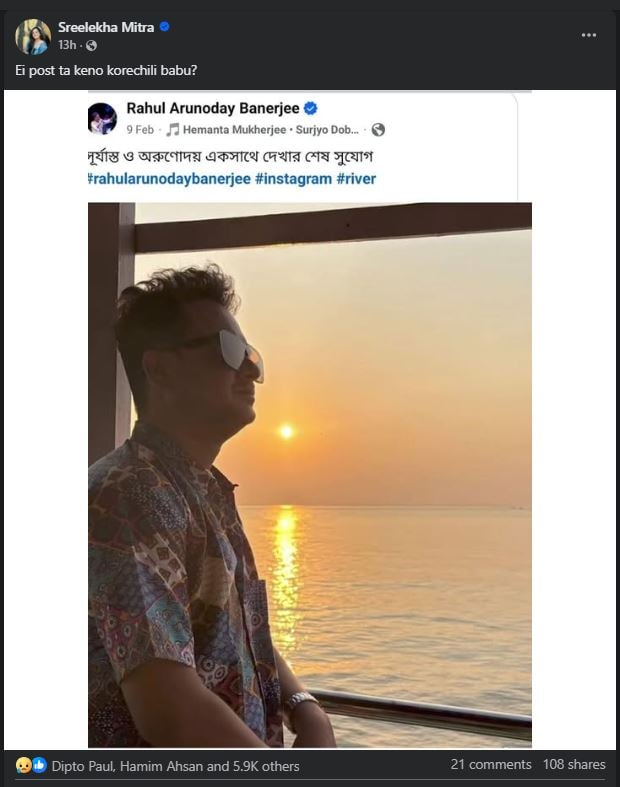Viewport: 620px width, 787px height.
Task: Click the public globe icon beside 13h
Action: tap(91, 45)
